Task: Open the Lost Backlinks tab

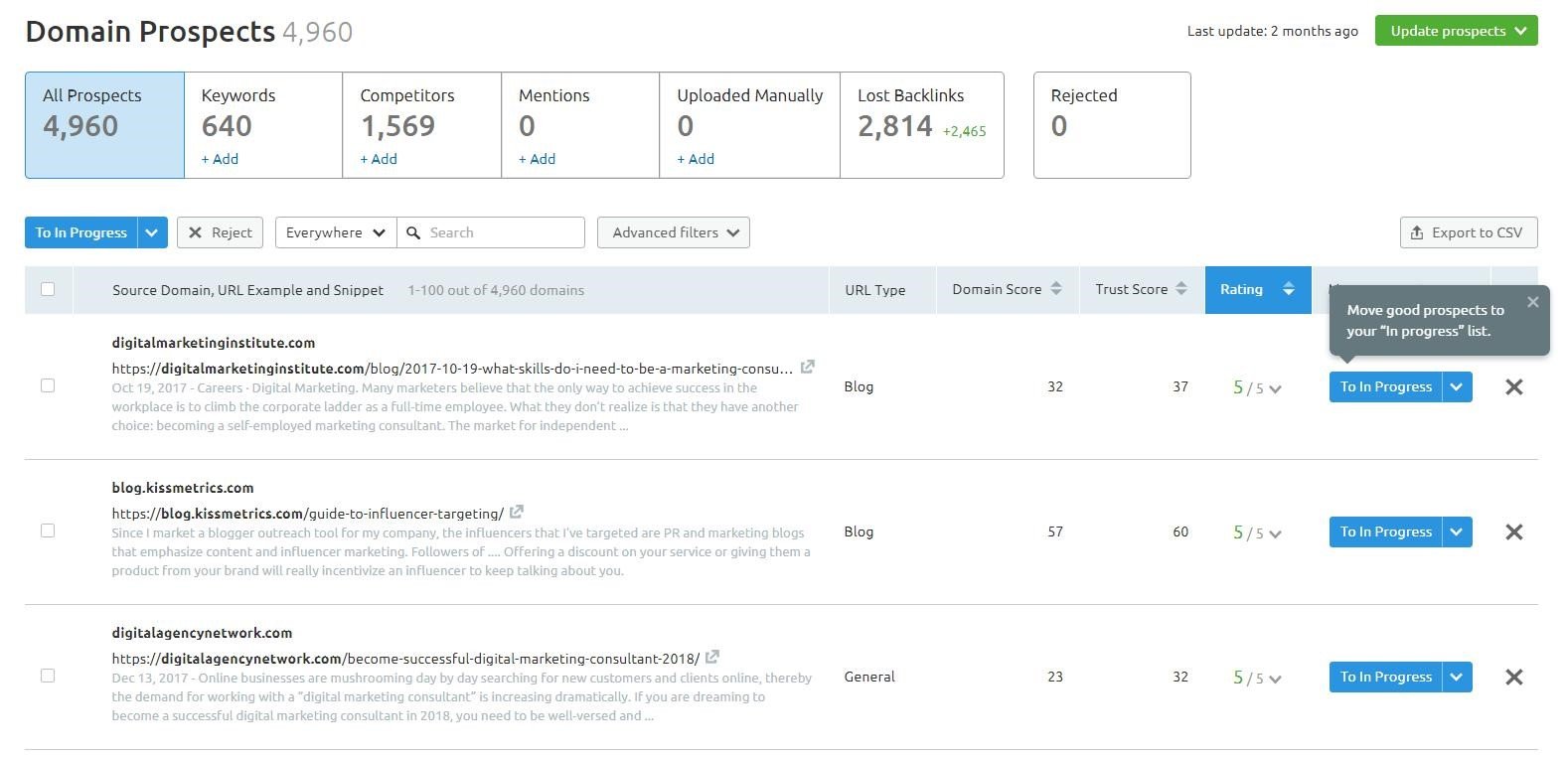Action: click(x=921, y=125)
